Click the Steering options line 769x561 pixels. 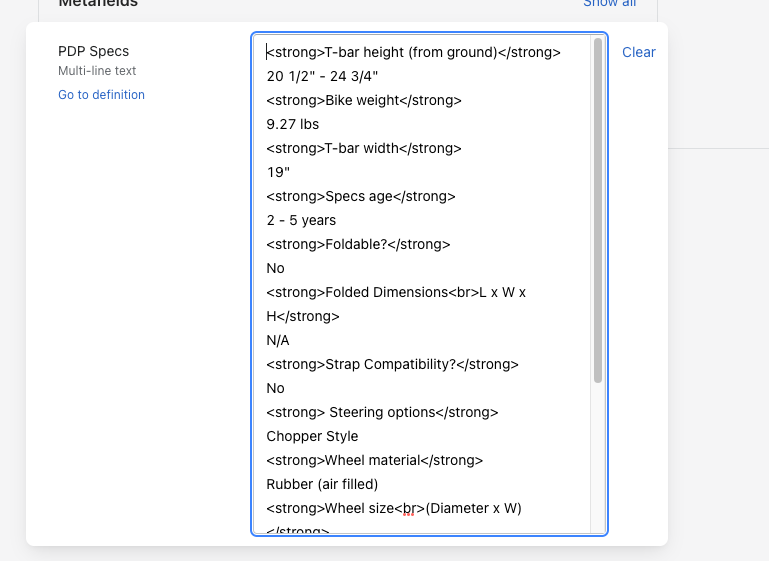pos(382,412)
